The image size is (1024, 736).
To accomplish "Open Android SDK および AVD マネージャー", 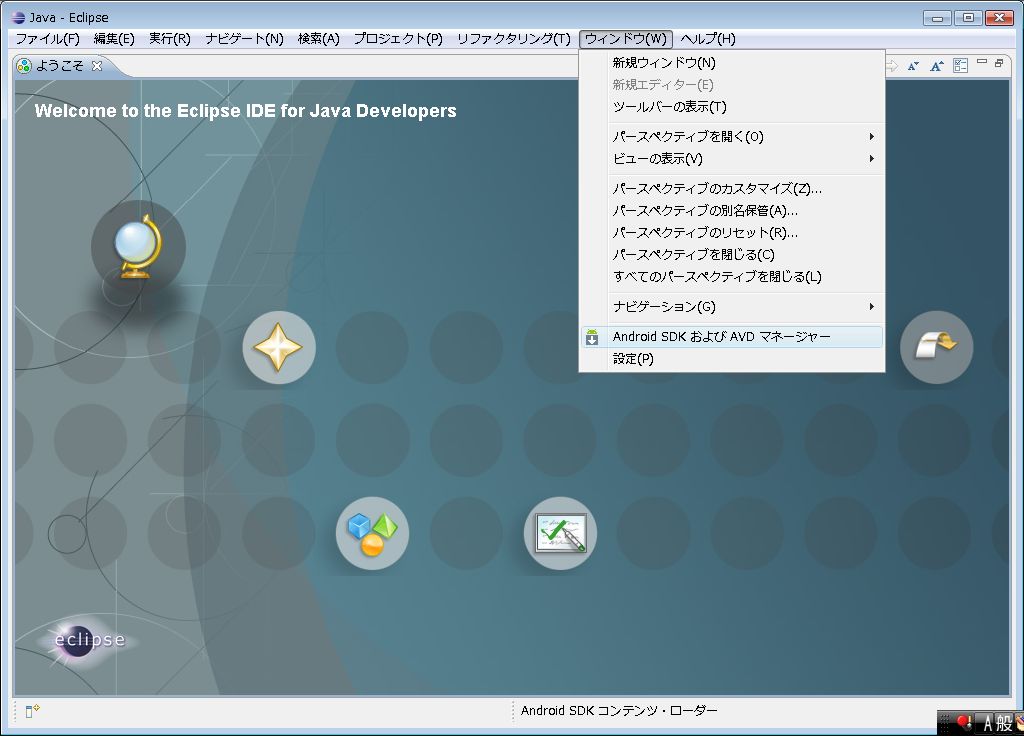I will pos(732,337).
